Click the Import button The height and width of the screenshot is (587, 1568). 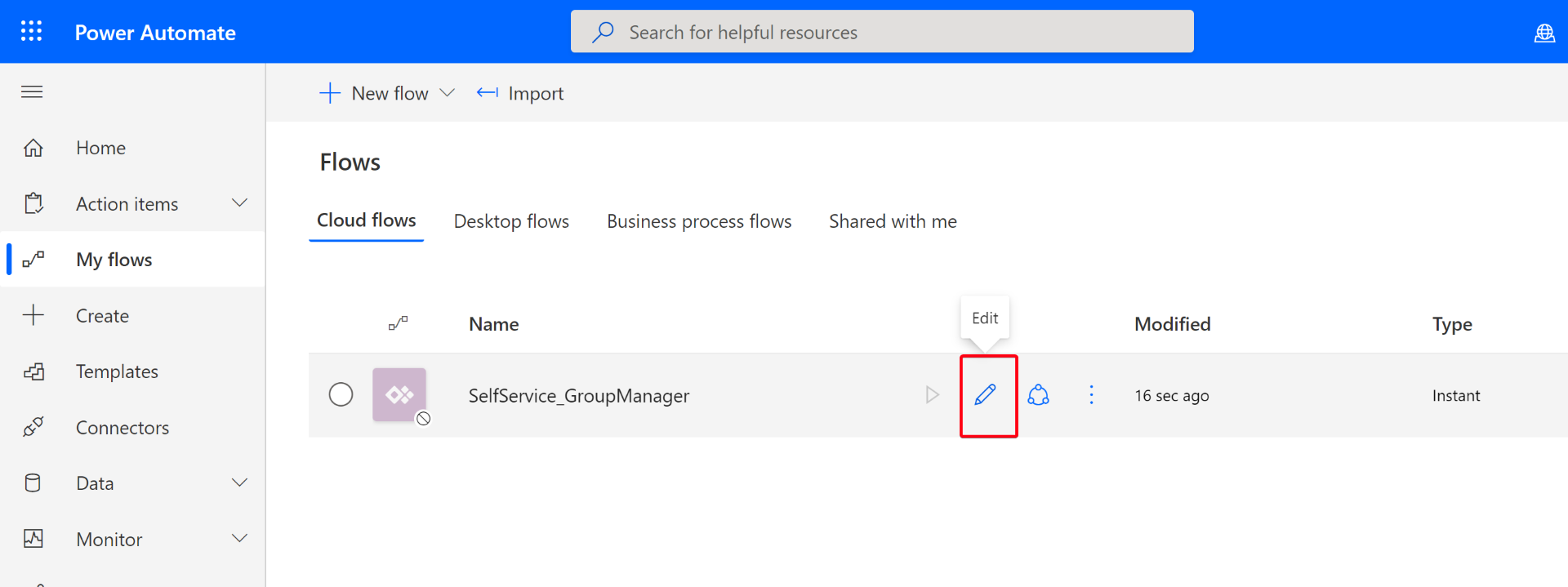tap(520, 93)
